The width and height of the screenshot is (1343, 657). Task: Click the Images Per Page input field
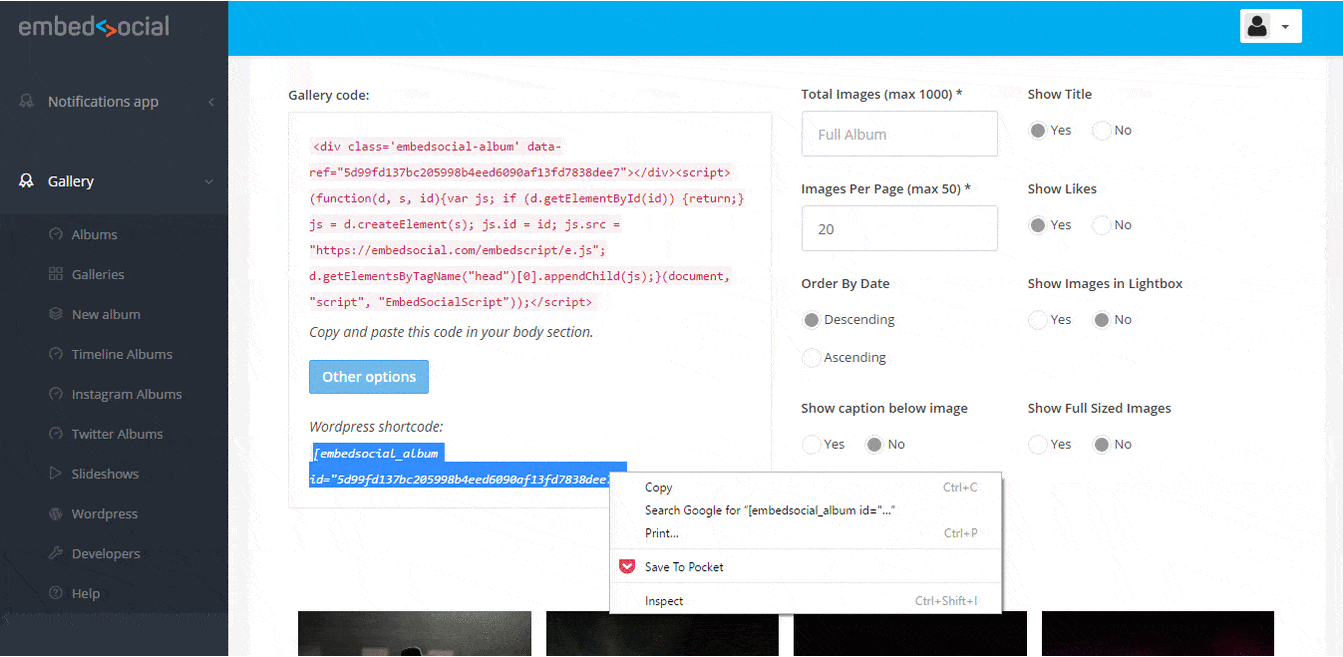tap(899, 228)
